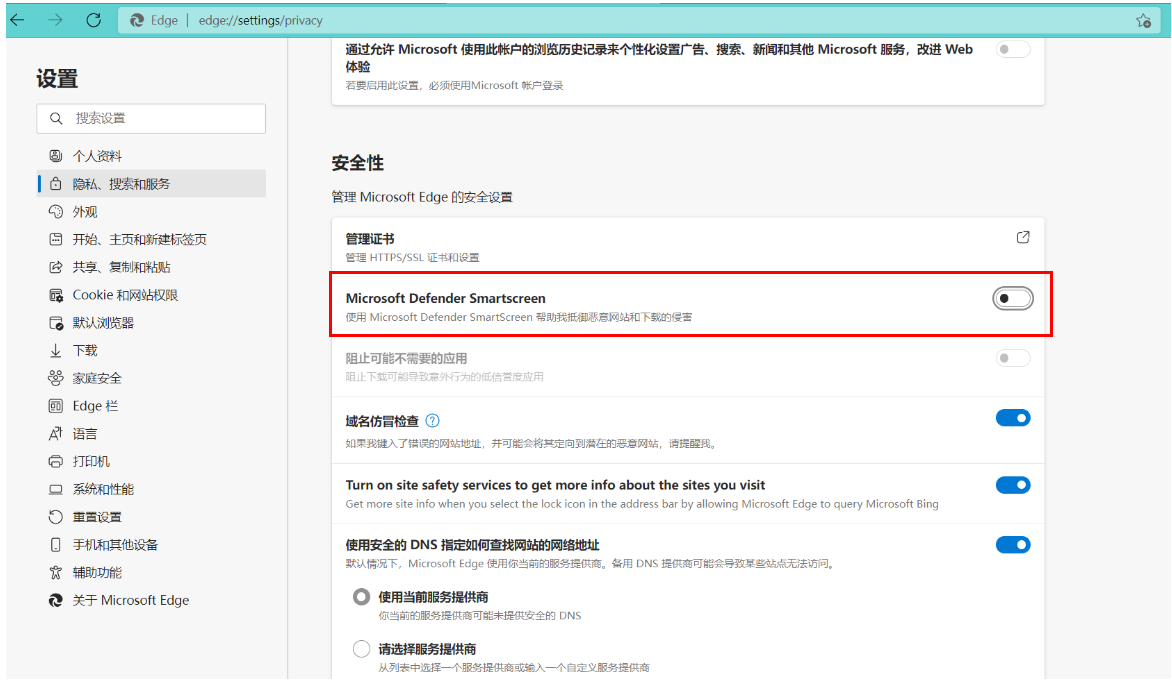
Task: Click the 辅助功能 accessibility icon
Action: [55, 572]
